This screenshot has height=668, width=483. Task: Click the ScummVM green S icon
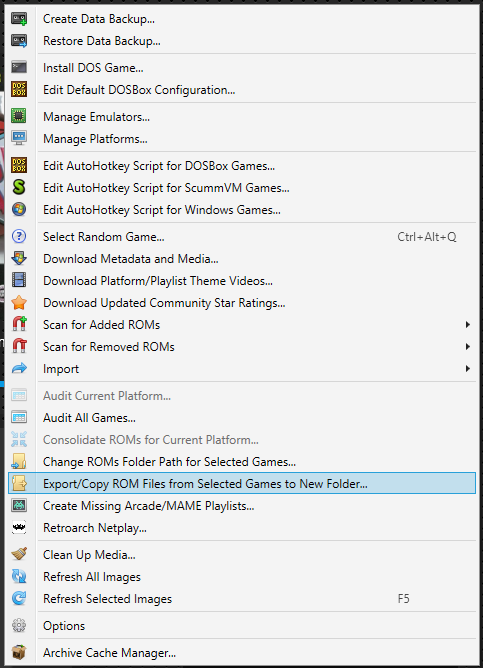coord(19,187)
